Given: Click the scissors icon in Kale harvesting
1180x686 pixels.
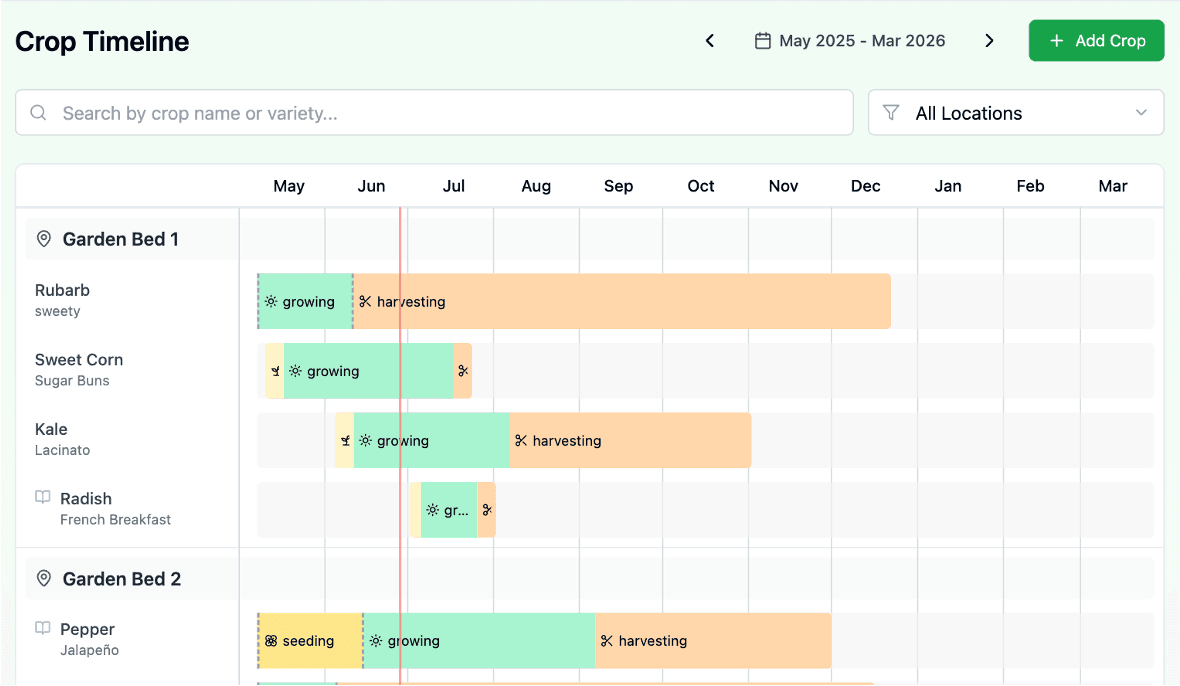Looking at the screenshot, I should click(x=521, y=441).
